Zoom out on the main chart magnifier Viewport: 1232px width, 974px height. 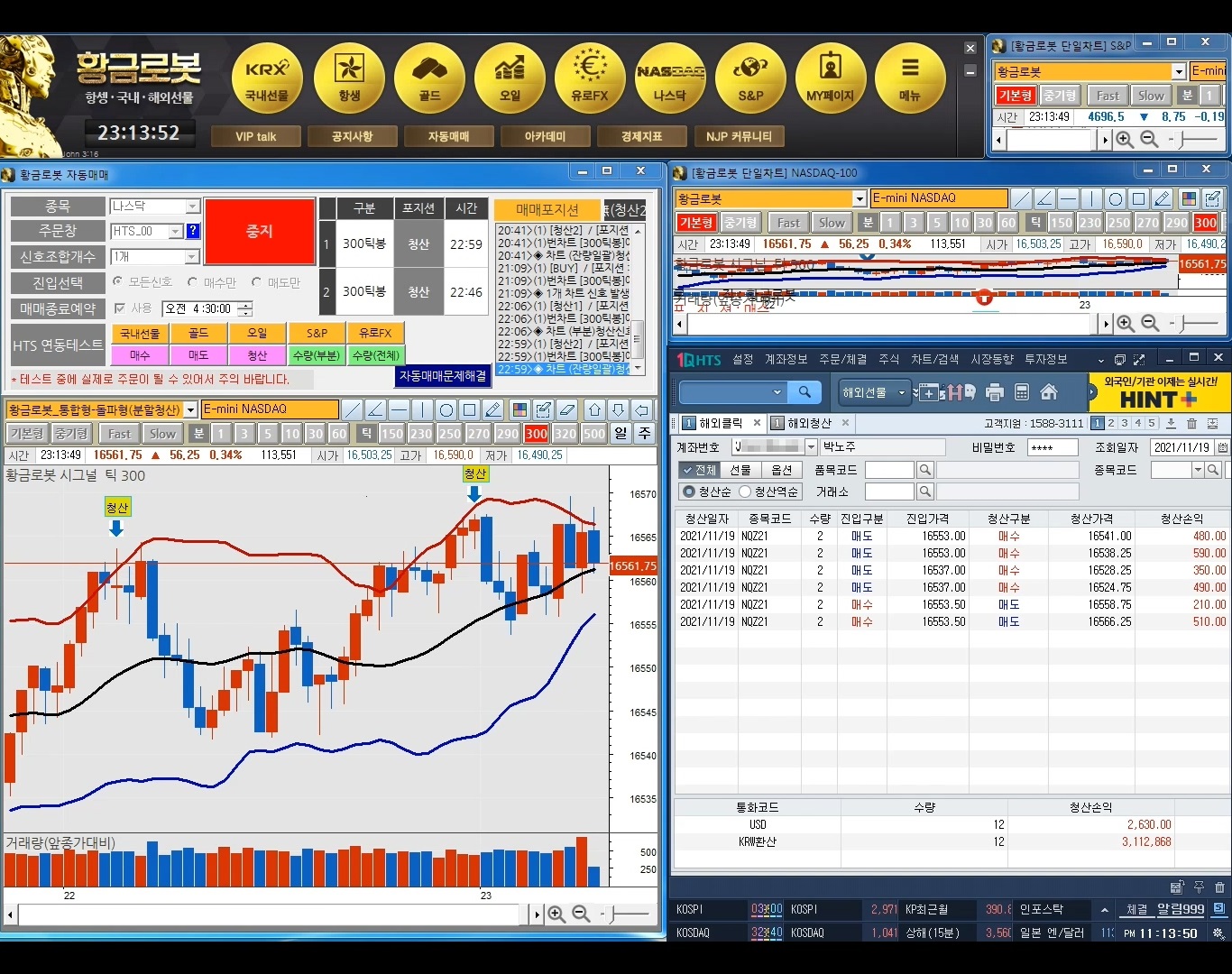(582, 914)
